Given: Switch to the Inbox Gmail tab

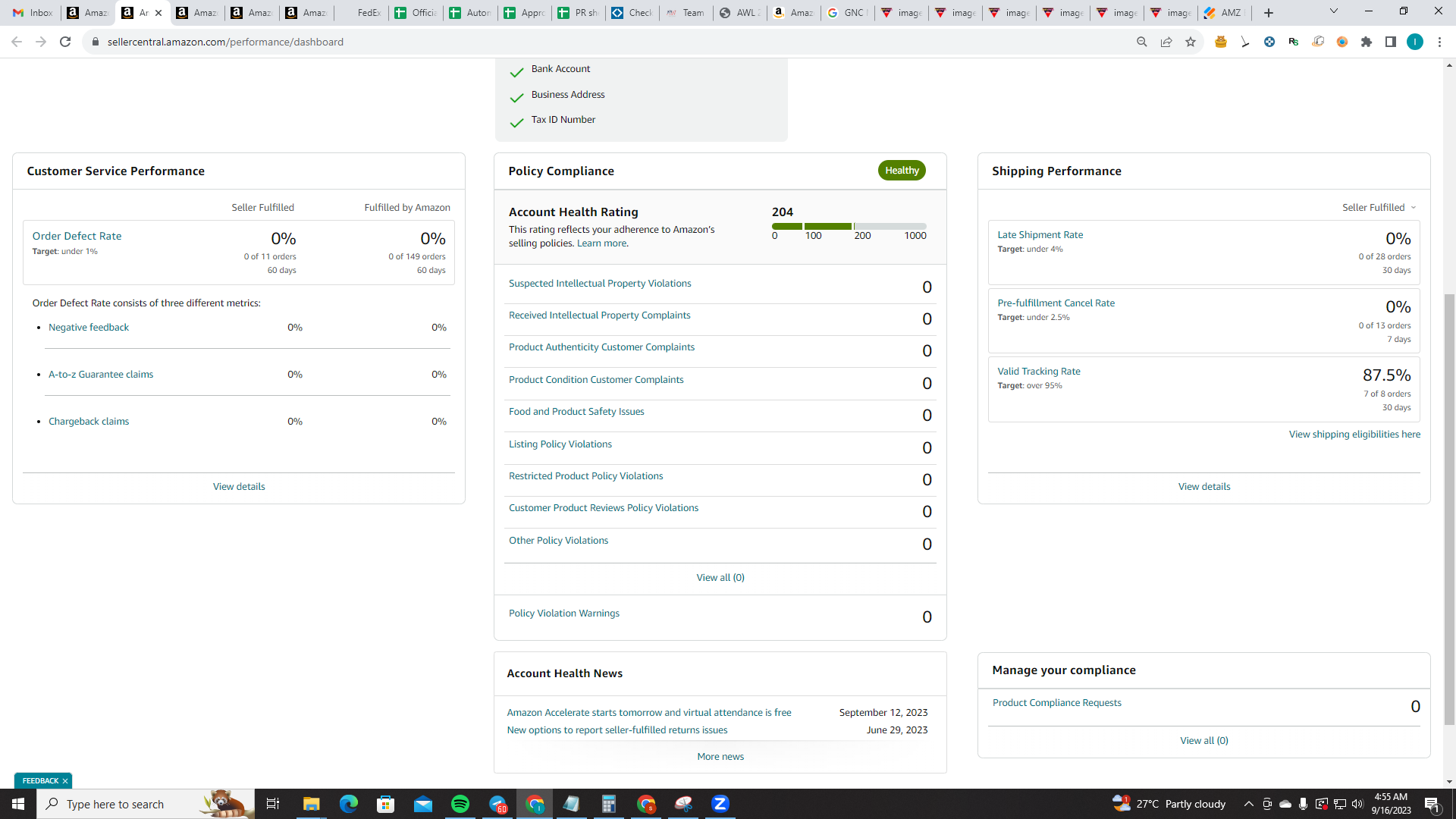Looking at the screenshot, I should (33, 13).
